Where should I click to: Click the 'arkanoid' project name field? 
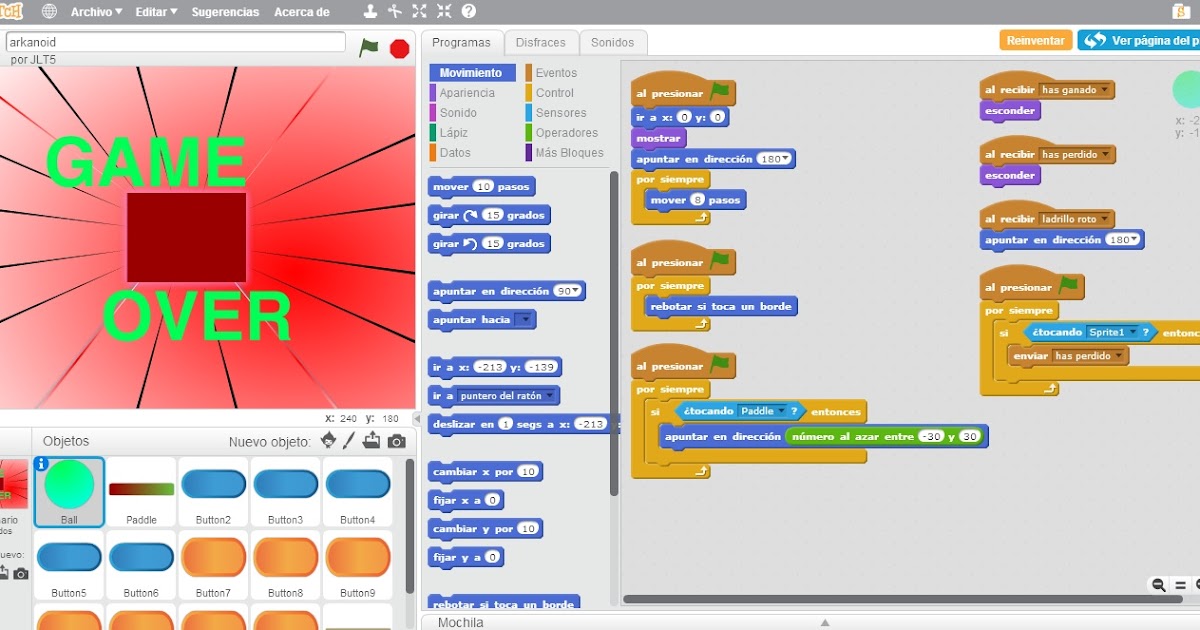pyautogui.click(x=175, y=43)
